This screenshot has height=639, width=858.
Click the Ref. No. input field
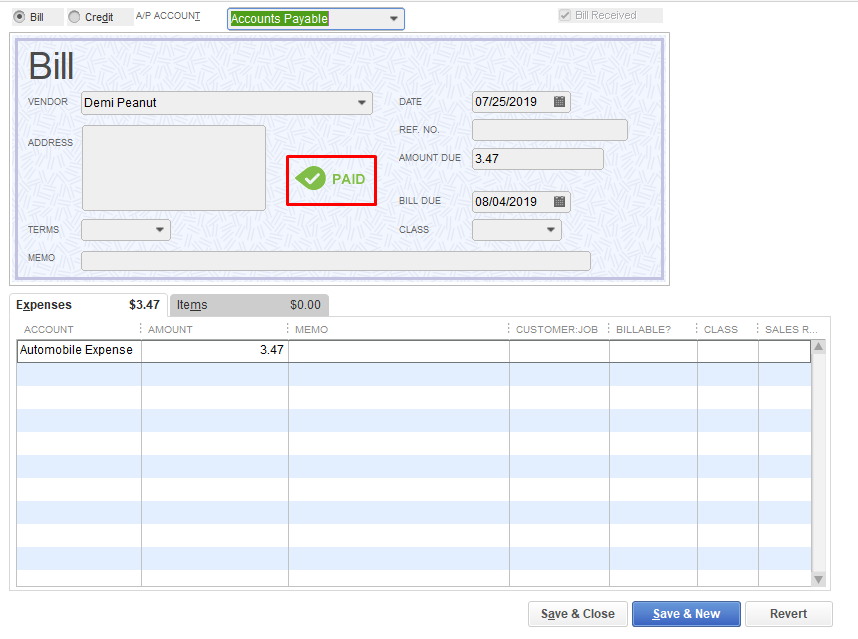[549, 130]
